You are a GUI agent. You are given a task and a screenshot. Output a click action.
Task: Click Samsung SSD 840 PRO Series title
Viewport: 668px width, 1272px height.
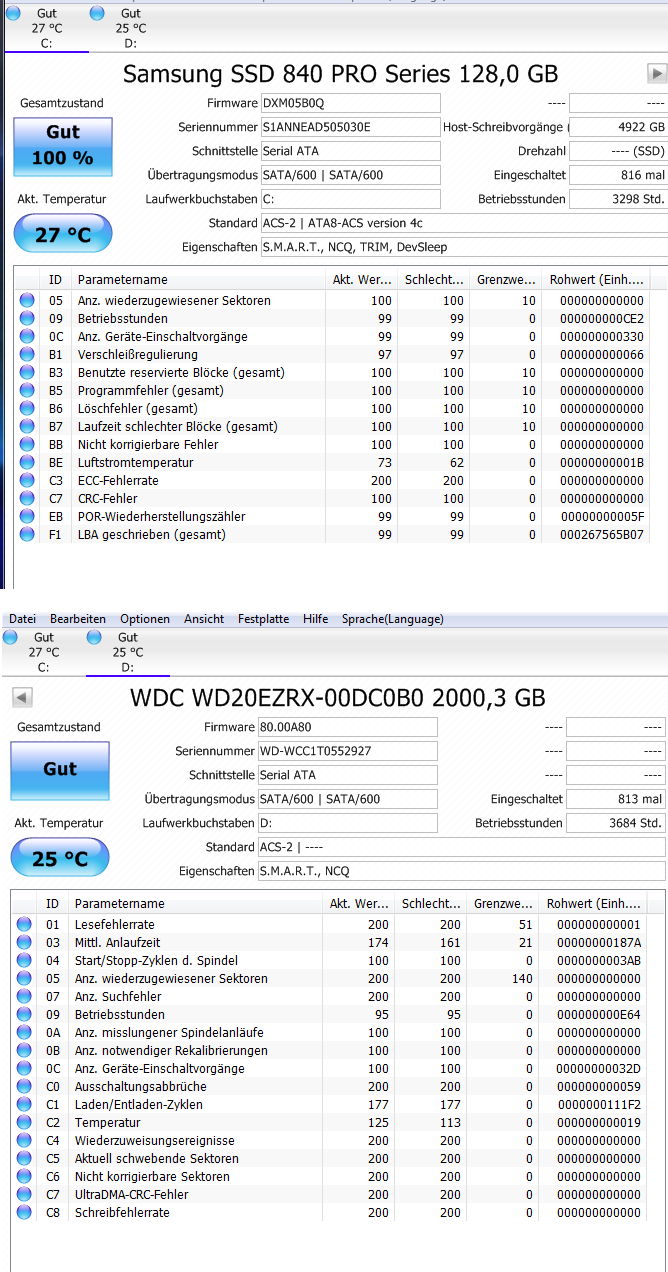(x=340, y=73)
